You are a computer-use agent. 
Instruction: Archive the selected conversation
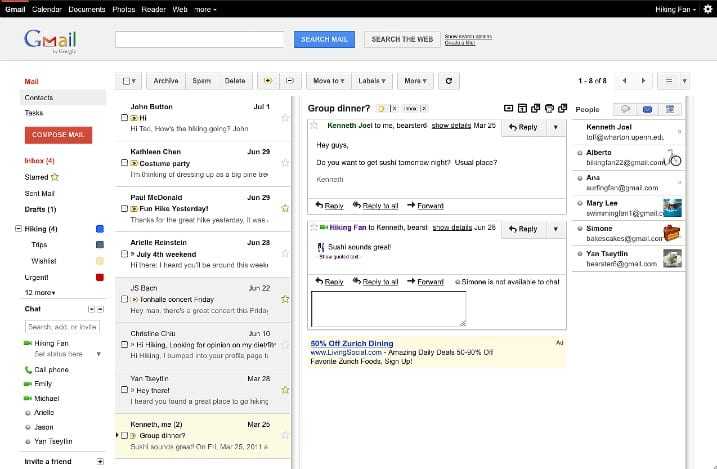pyautogui.click(x=166, y=81)
